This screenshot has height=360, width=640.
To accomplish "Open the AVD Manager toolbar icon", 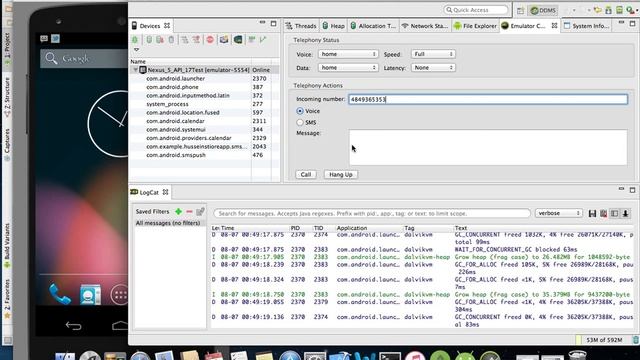I will pyautogui.click(x=619, y=10).
